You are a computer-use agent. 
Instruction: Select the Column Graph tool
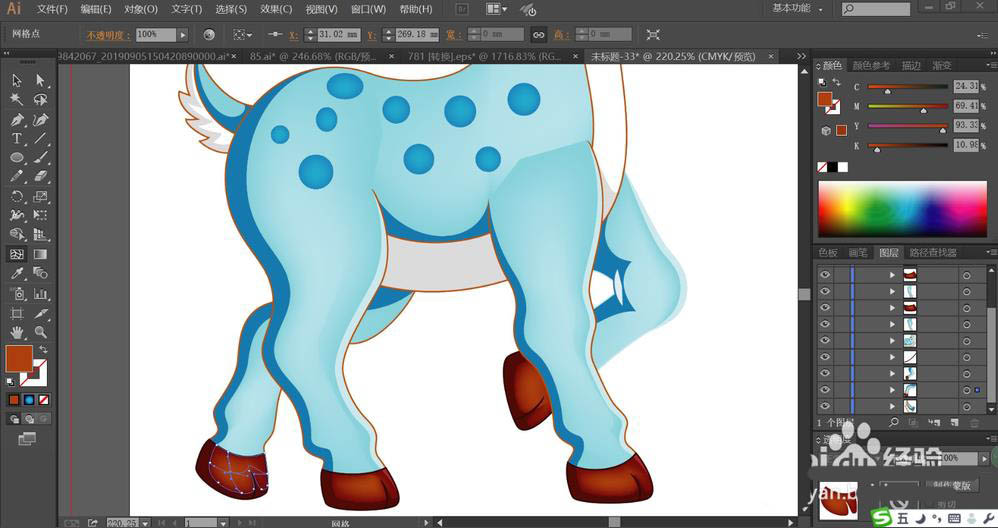[x=40, y=293]
